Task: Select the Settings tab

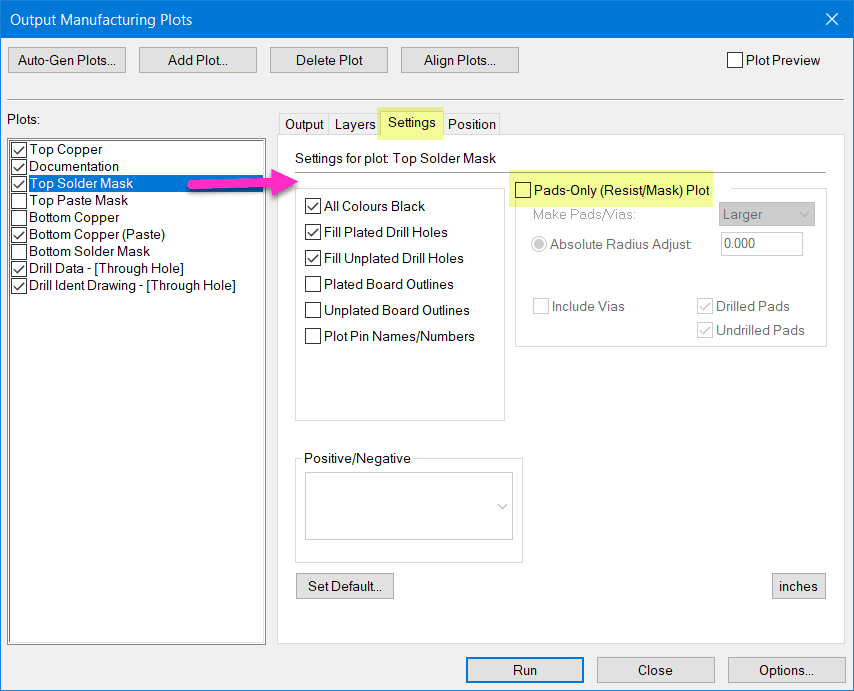Action: click(412, 123)
